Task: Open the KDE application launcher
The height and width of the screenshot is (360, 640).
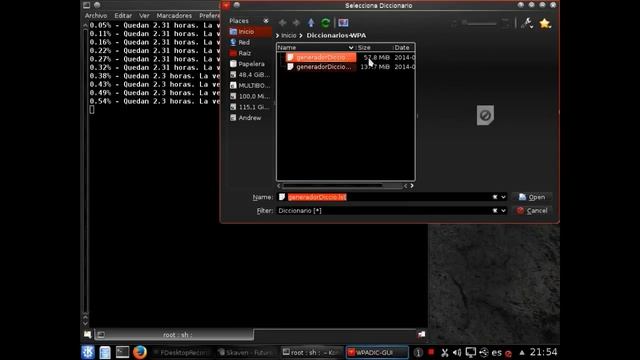Action: tap(88, 352)
